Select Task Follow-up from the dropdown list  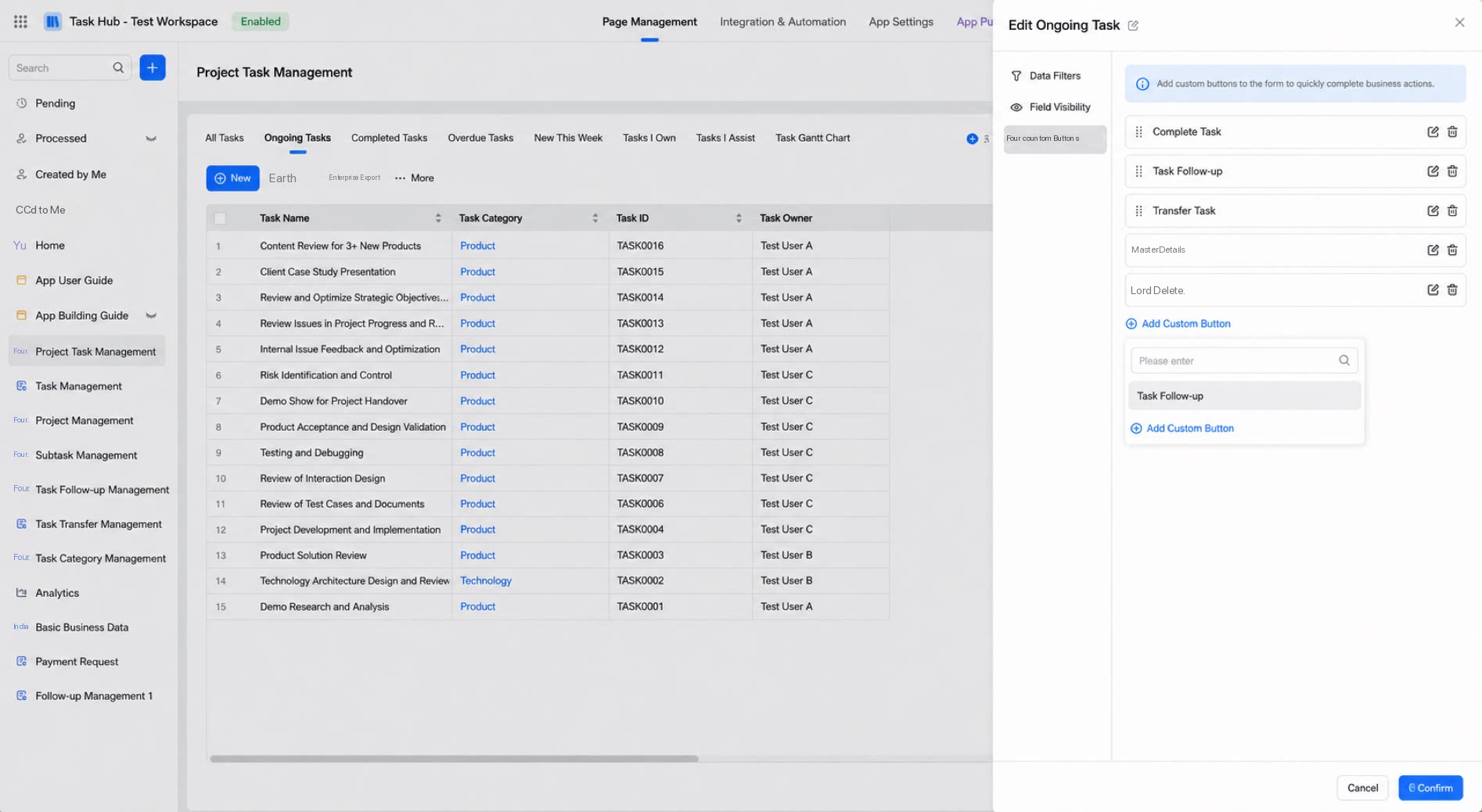coord(1244,396)
